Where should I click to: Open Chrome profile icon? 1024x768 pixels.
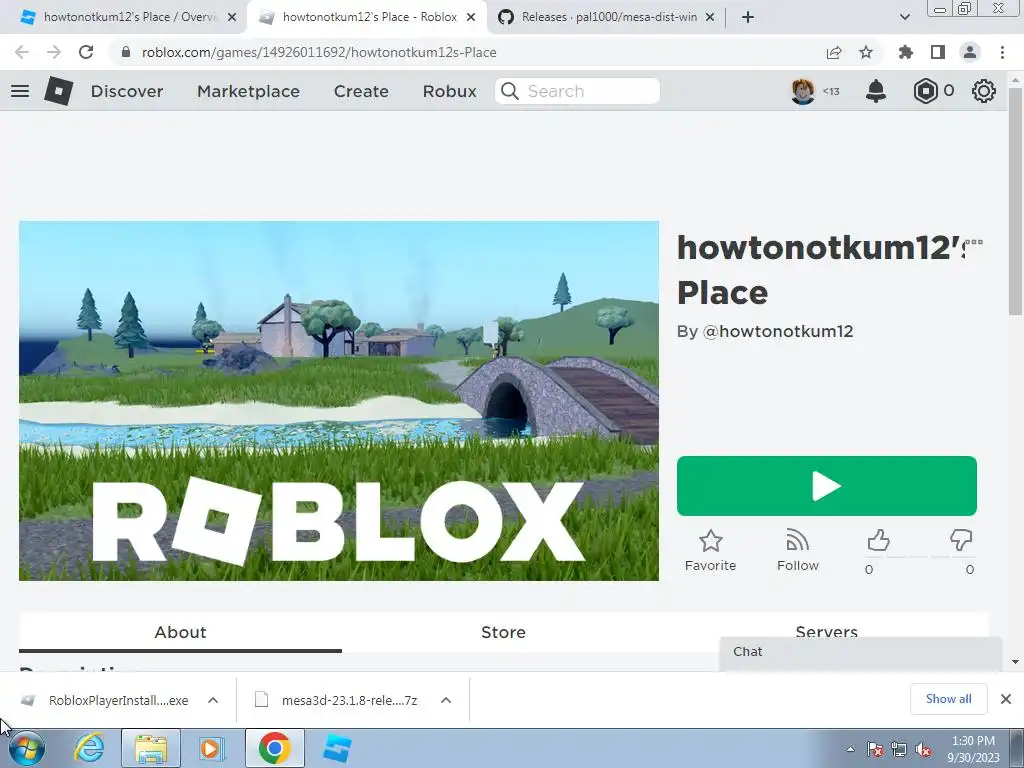[970, 52]
